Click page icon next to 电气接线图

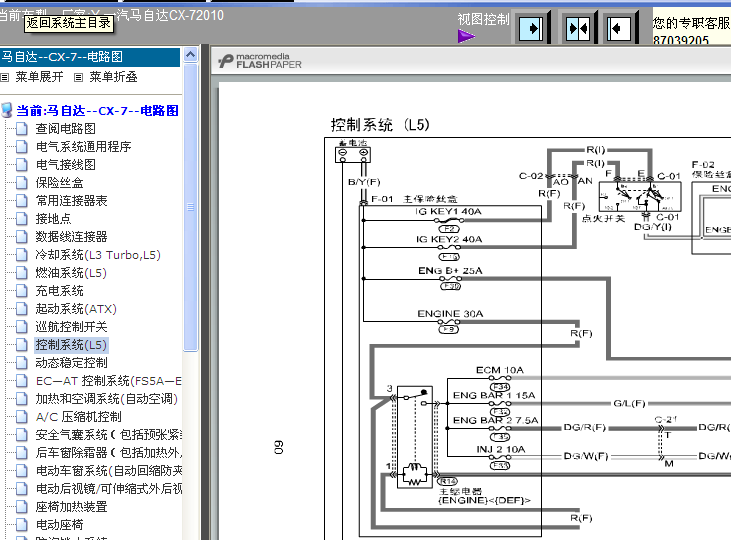tap(22, 165)
